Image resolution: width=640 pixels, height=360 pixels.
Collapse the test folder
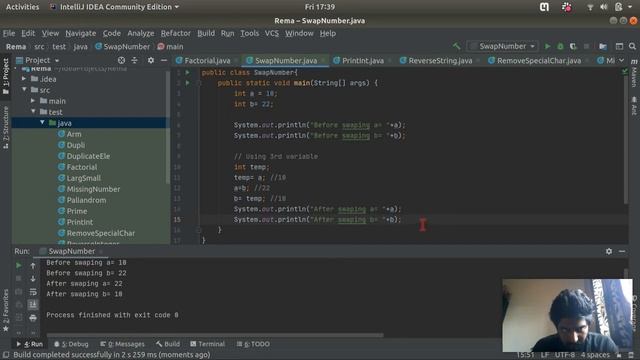pos(33,111)
